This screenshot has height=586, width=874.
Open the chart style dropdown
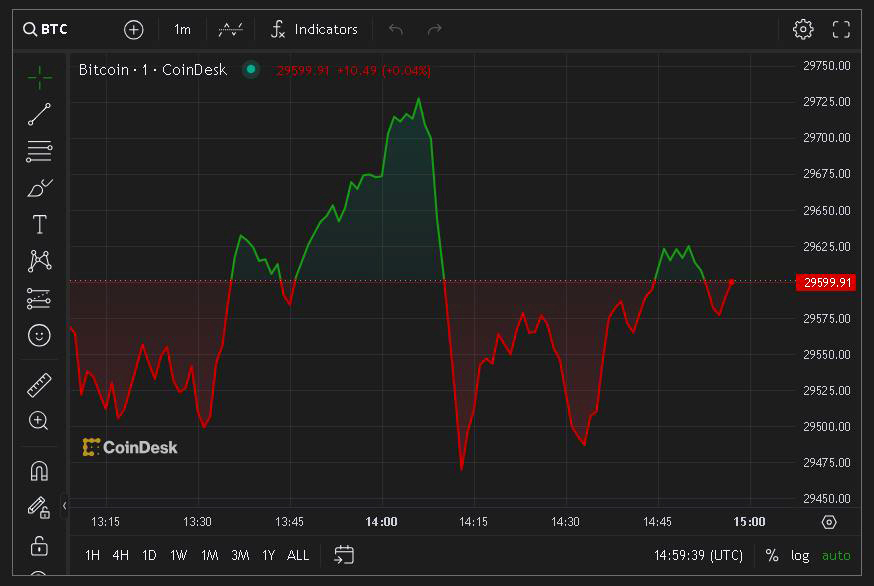230,29
